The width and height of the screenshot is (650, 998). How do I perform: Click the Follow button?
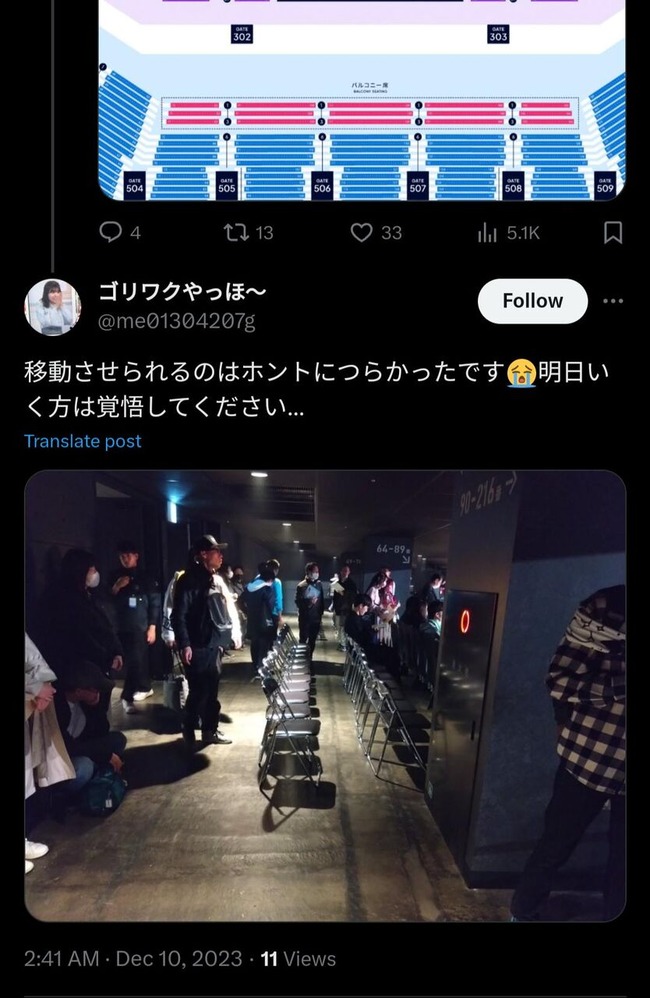pyautogui.click(x=532, y=301)
